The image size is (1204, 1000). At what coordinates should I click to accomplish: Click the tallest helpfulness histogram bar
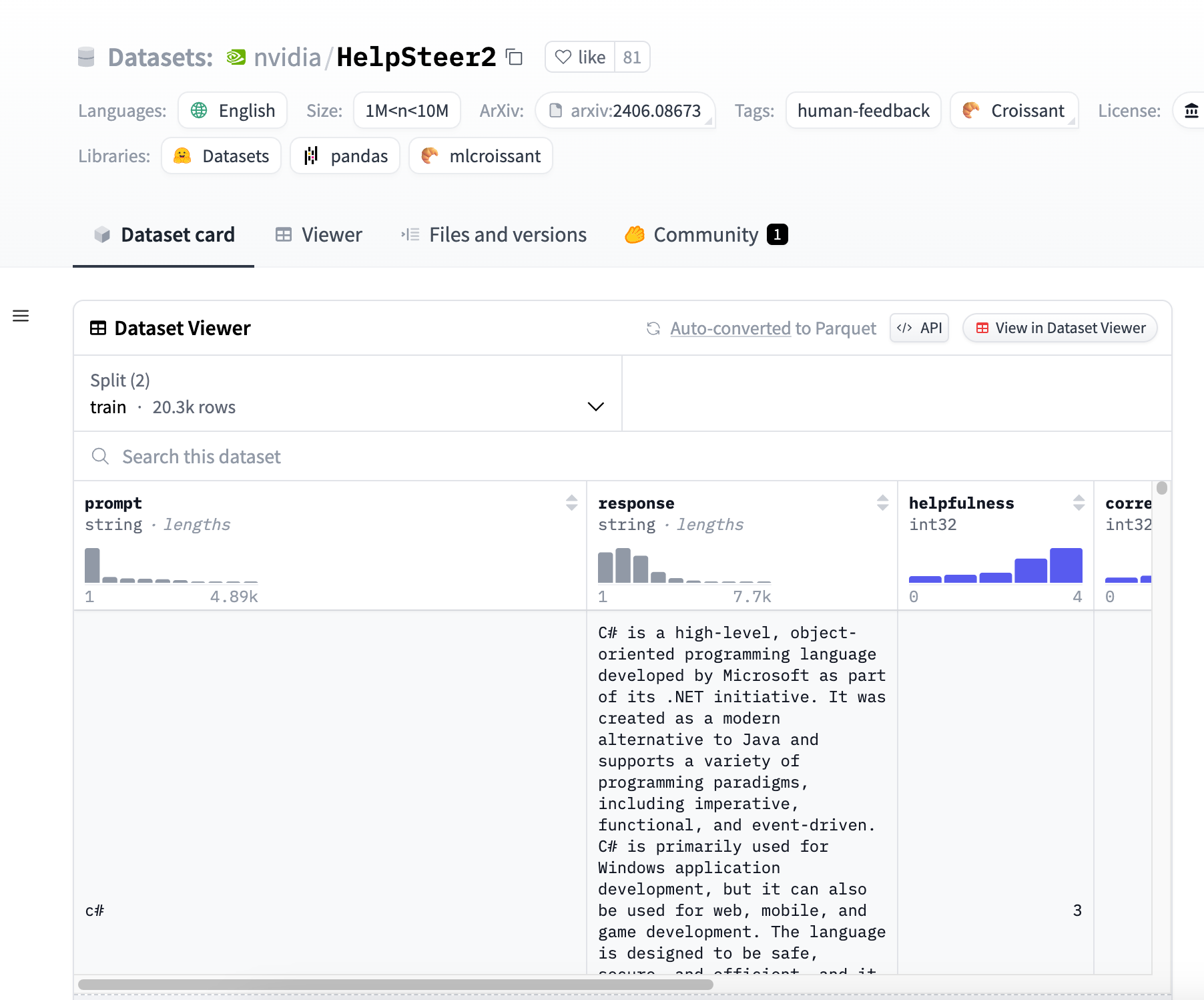1066,565
